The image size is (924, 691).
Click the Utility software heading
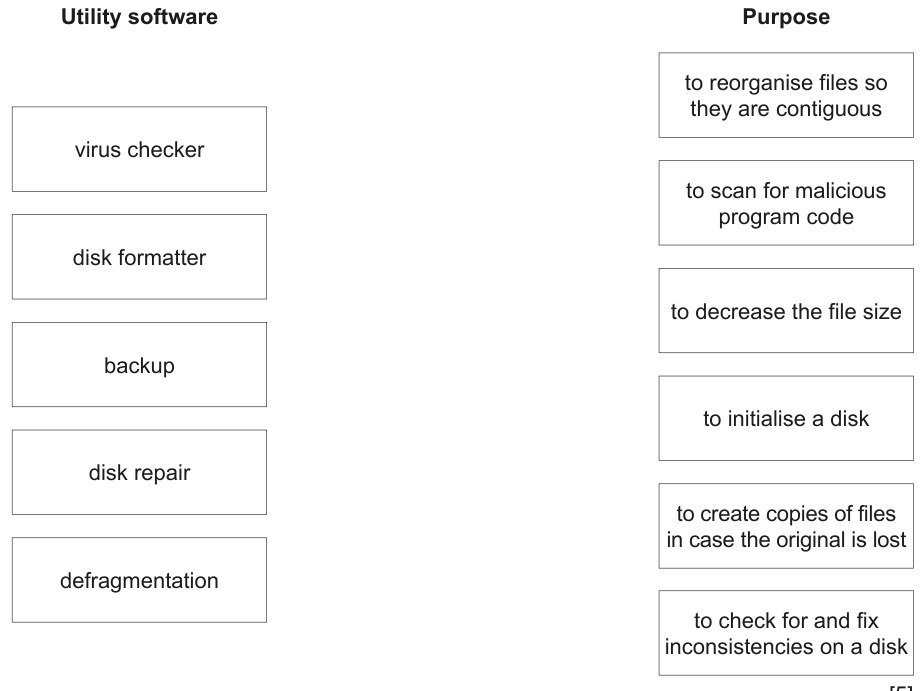[140, 17]
